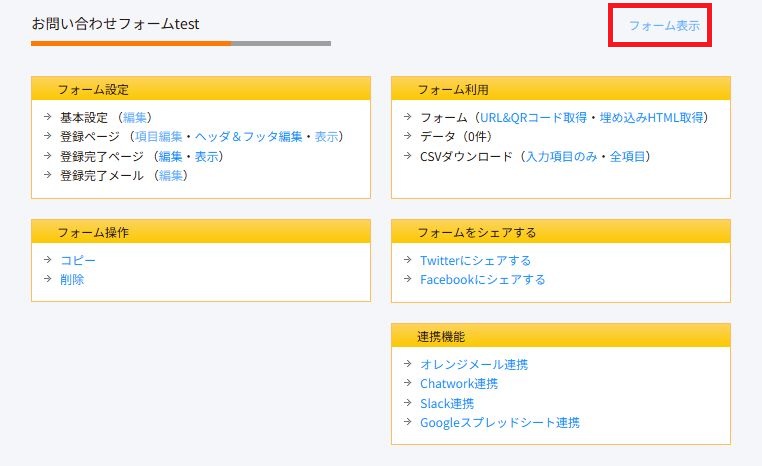
Task: Open ヘッダ＆フッタ編集 link
Action: coord(248,137)
